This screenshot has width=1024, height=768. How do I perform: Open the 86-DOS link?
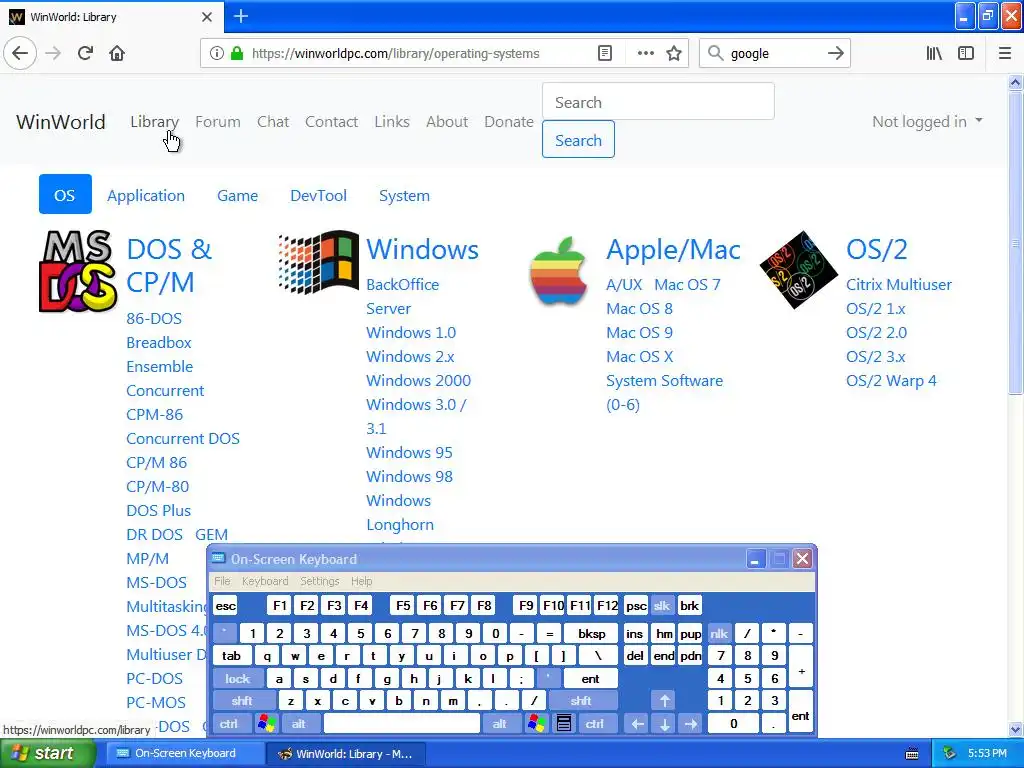tap(153, 319)
